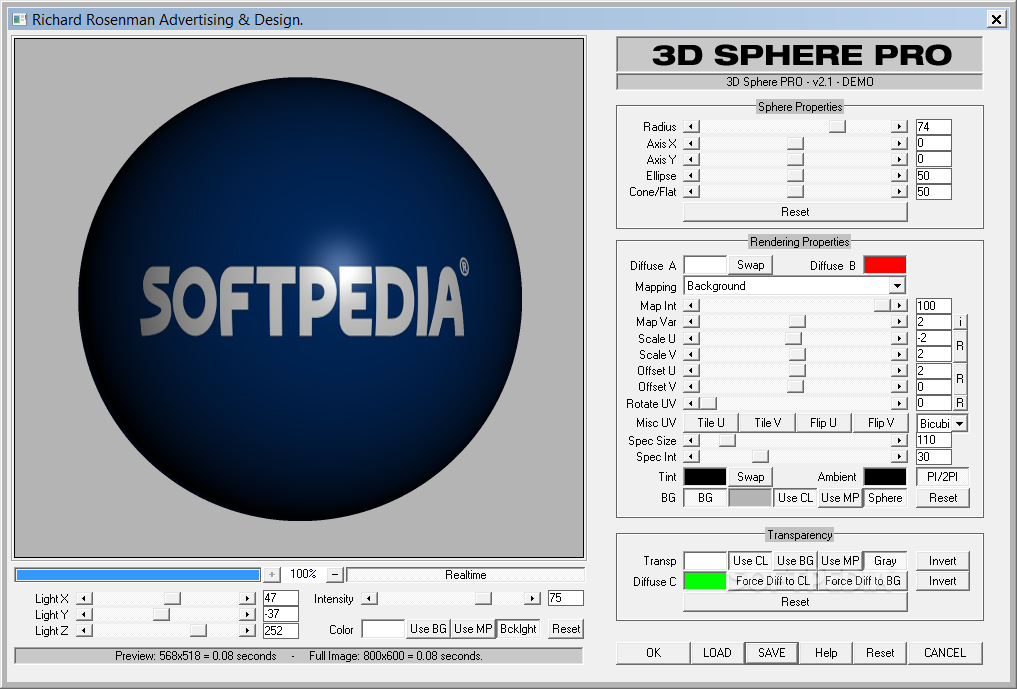The width and height of the screenshot is (1017, 689).
Task: Click the PI/2PI button
Action: coord(942,477)
